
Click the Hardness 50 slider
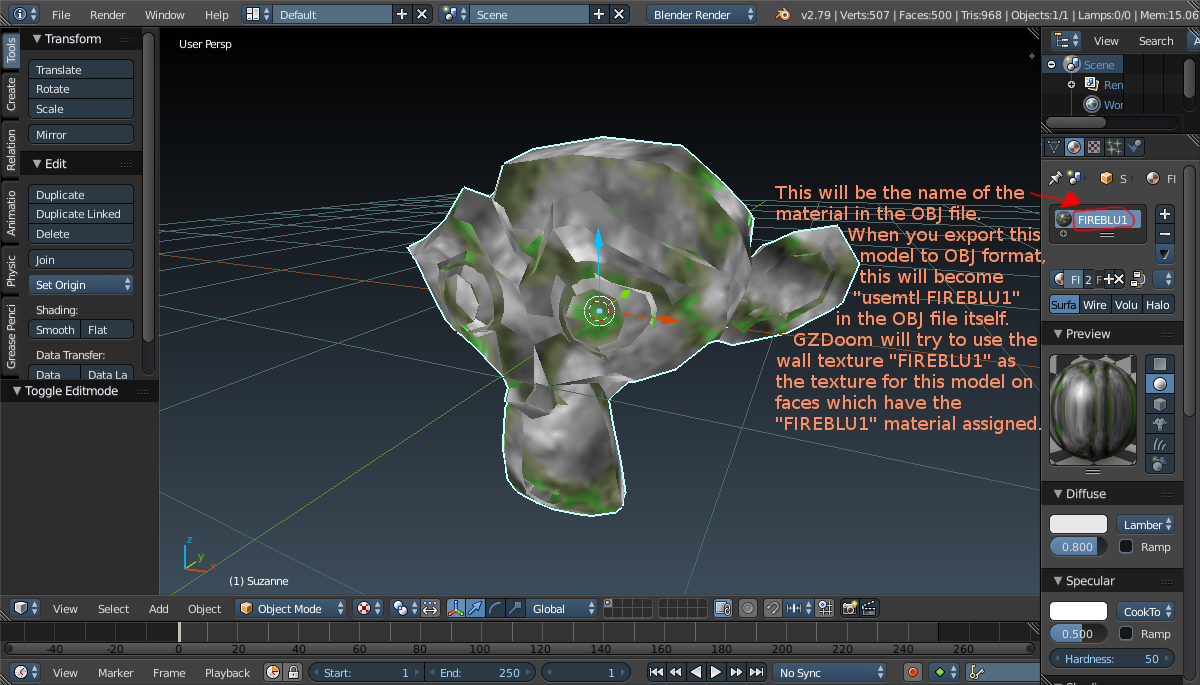tap(1111, 659)
